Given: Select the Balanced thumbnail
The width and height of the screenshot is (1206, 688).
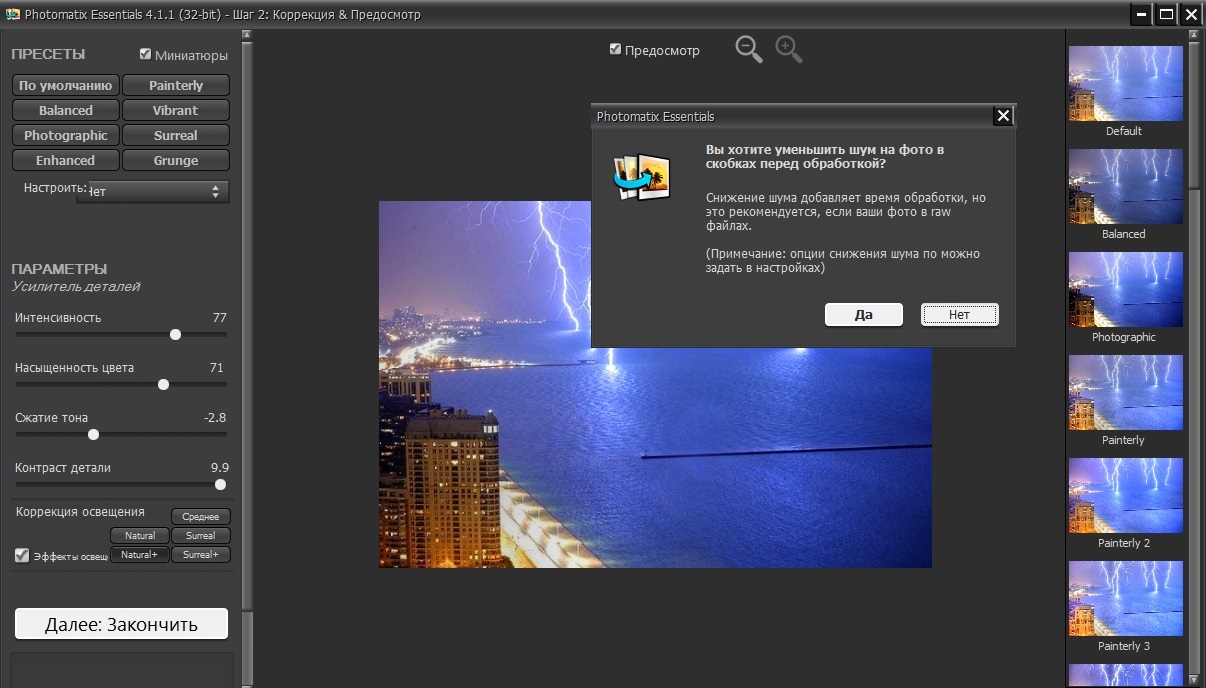Looking at the screenshot, I should click(x=1125, y=187).
